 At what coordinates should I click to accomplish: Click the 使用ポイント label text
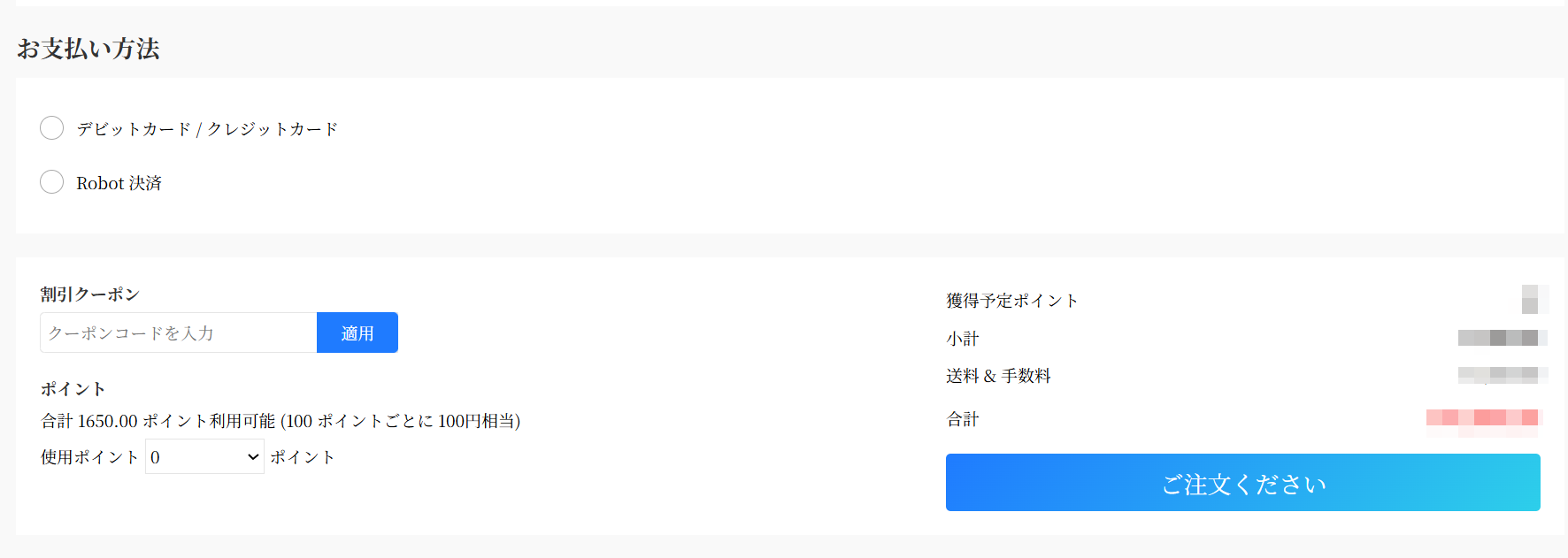tap(89, 457)
